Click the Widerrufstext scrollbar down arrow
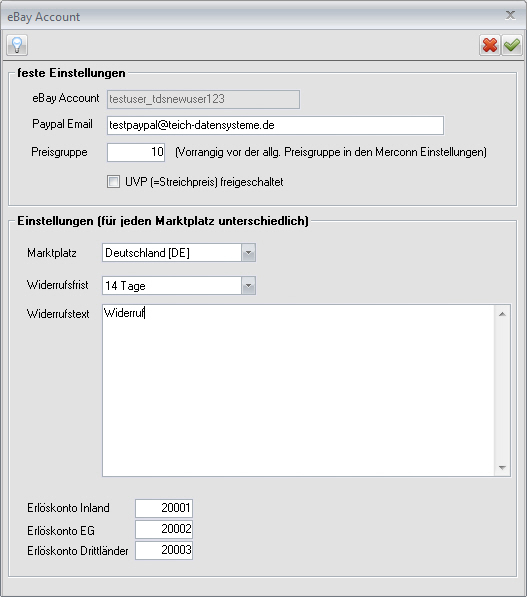 tap(502, 468)
